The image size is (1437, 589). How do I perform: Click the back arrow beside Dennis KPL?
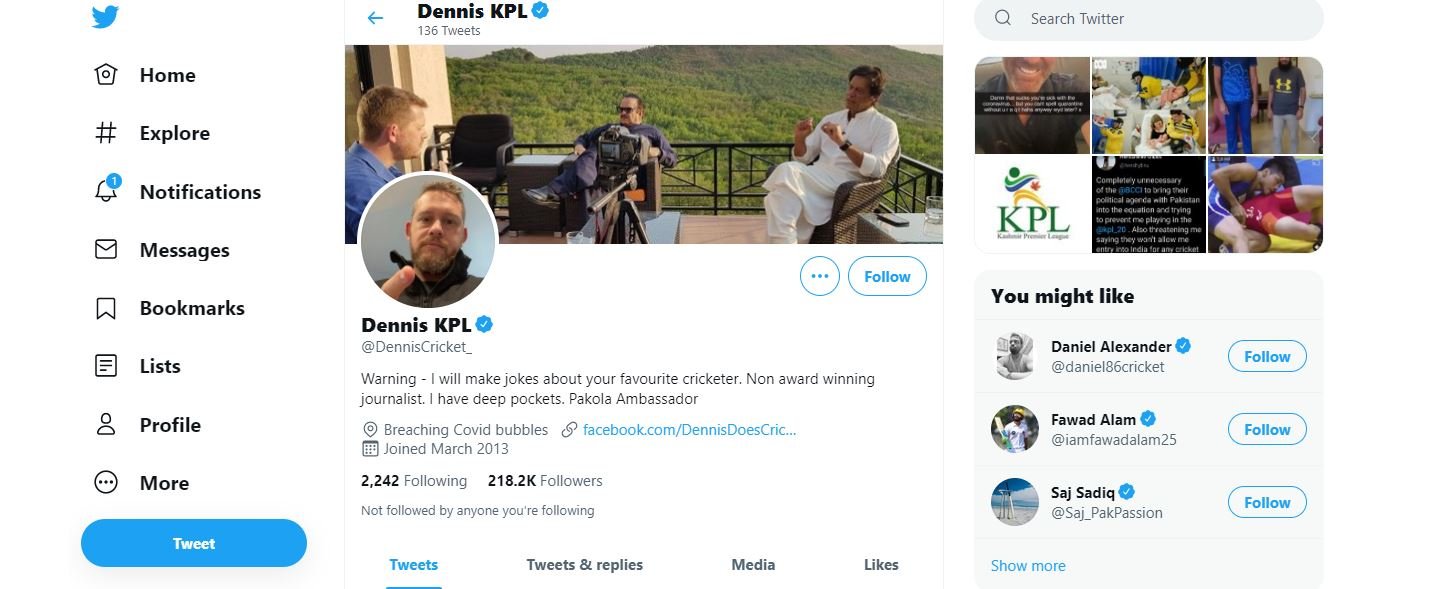click(375, 18)
